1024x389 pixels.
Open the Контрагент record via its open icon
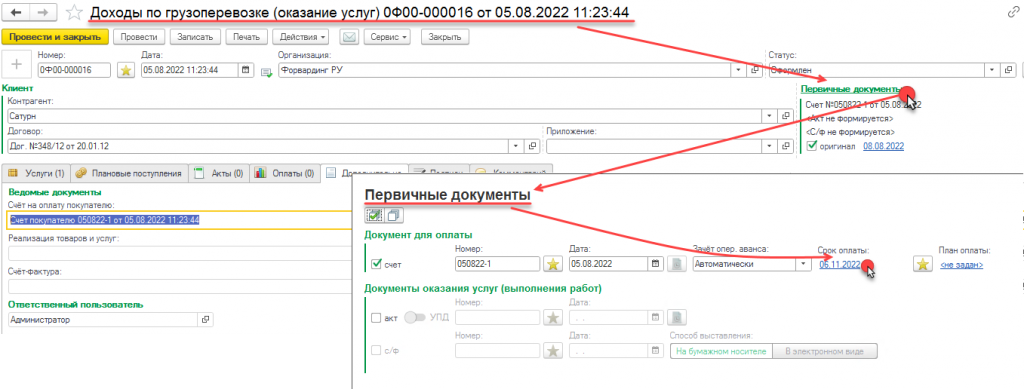click(786, 116)
